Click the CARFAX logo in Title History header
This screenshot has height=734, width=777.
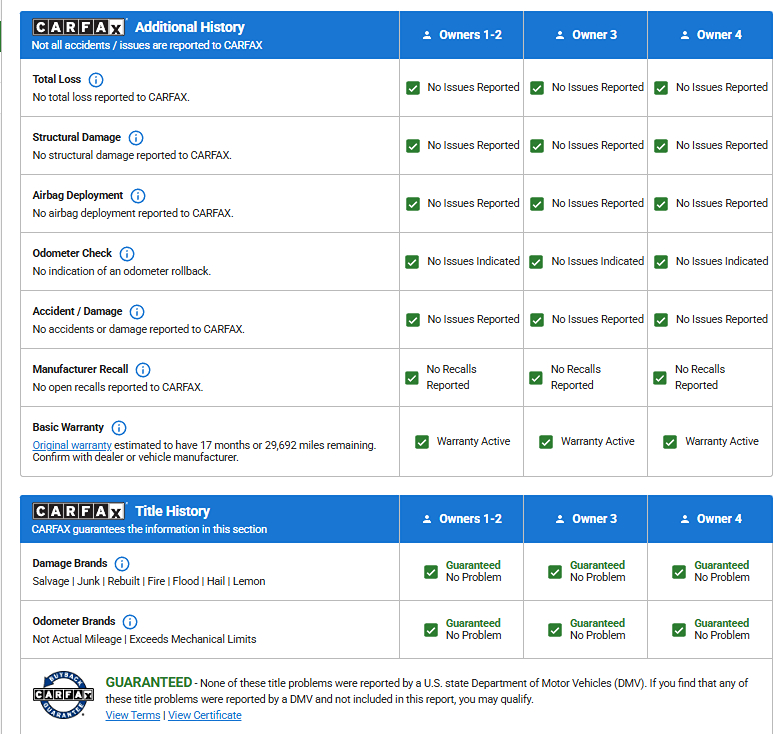(79, 511)
